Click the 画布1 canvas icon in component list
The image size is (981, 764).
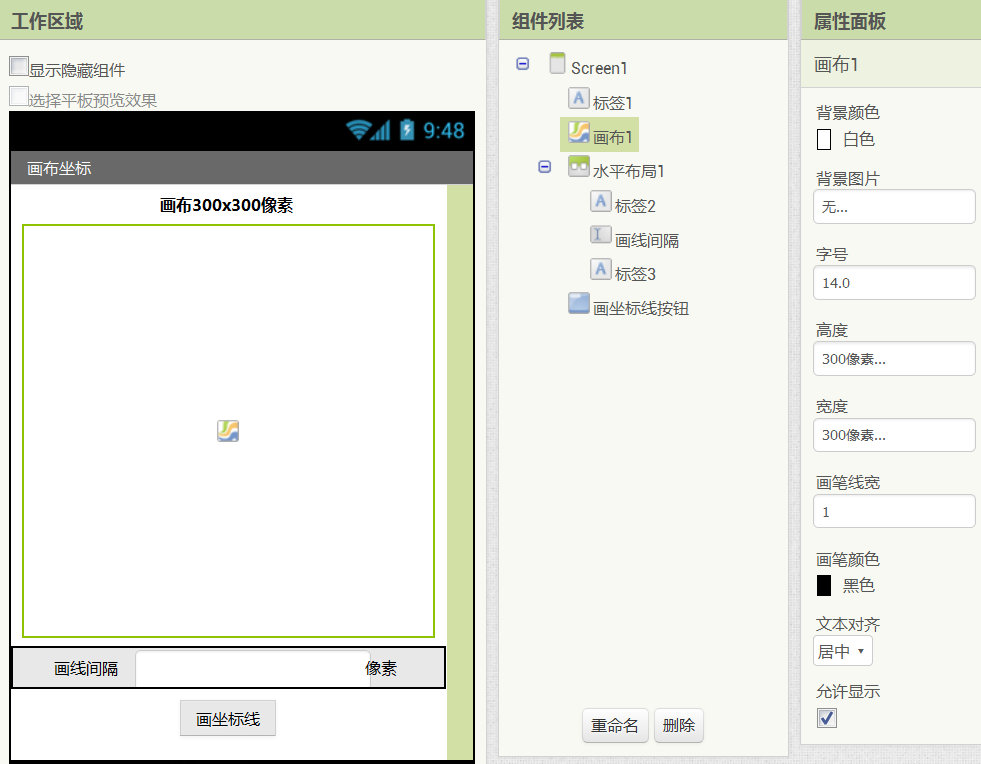pyautogui.click(x=578, y=132)
